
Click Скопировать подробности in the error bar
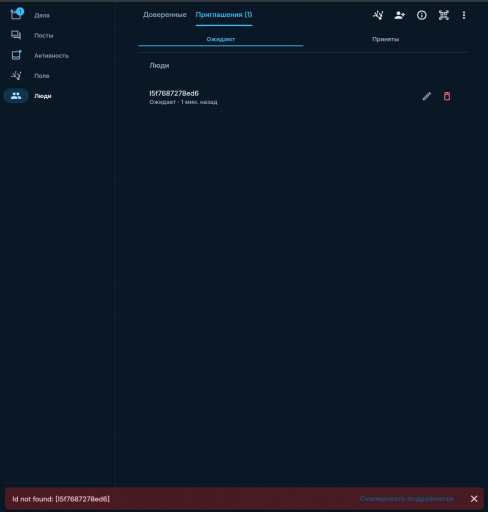pos(406,499)
